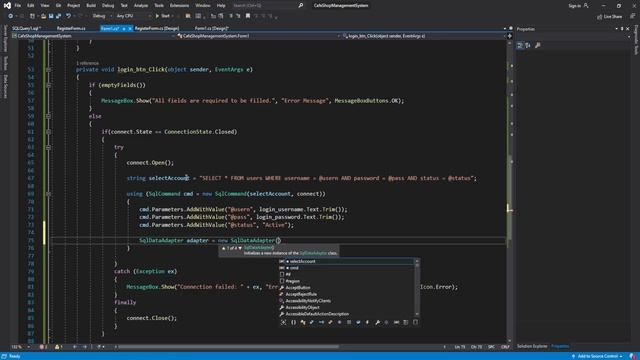Screen dimensions: 640x360
Task: Toggle the first locals IntelliSense filter icon
Action: coord(284,322)
